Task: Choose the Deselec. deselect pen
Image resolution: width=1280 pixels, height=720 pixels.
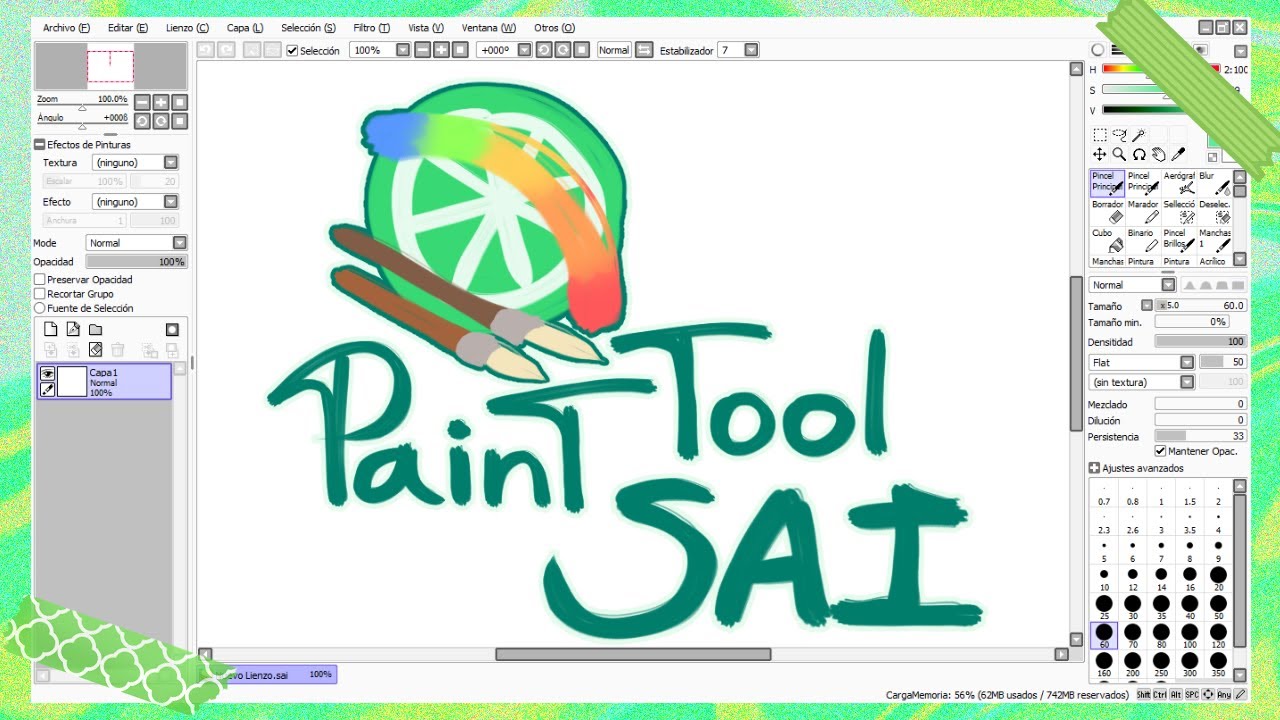Action: [x=1215, y=211]
